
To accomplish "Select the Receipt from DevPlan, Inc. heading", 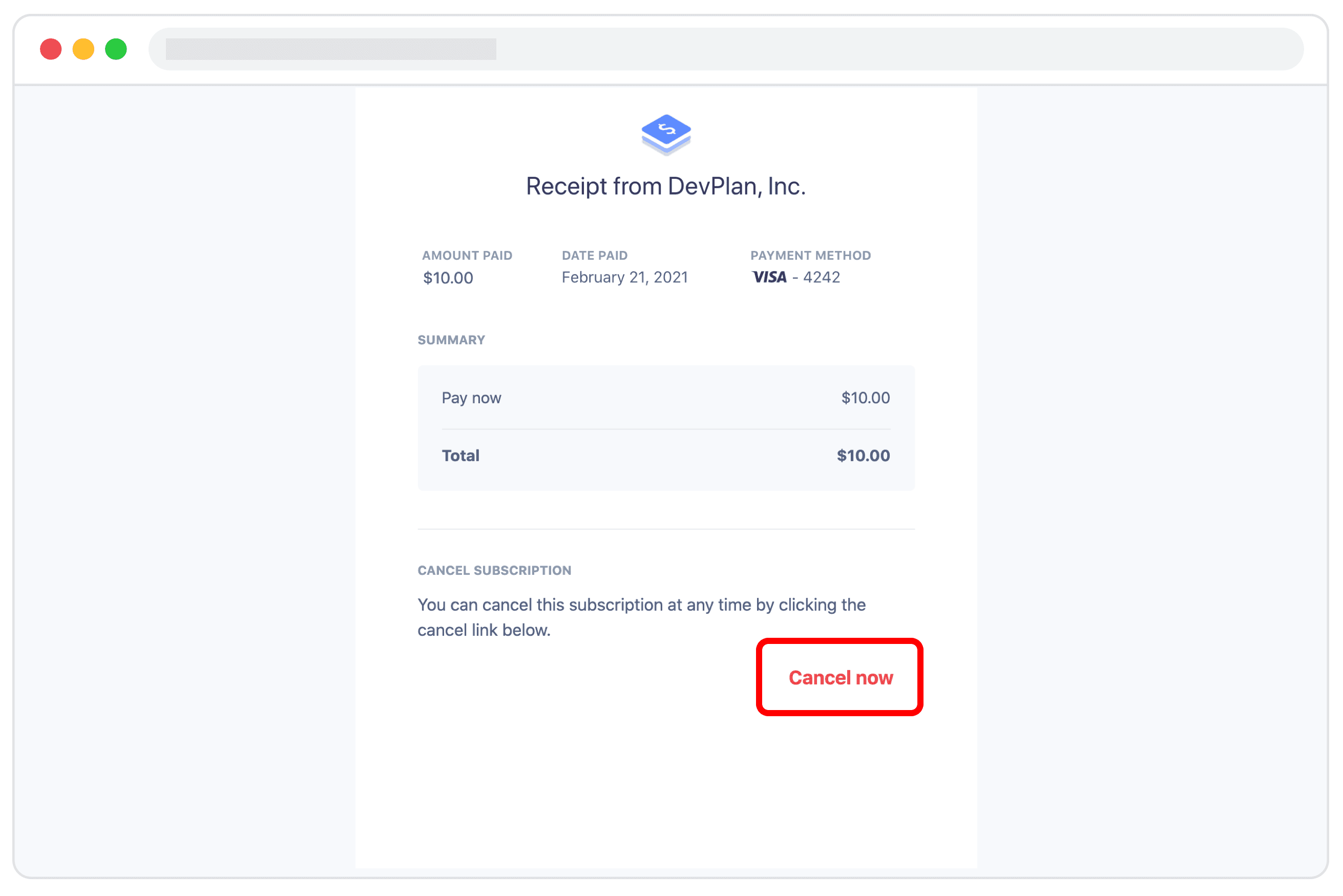I will pyautogui.click(x=665, y=186).
